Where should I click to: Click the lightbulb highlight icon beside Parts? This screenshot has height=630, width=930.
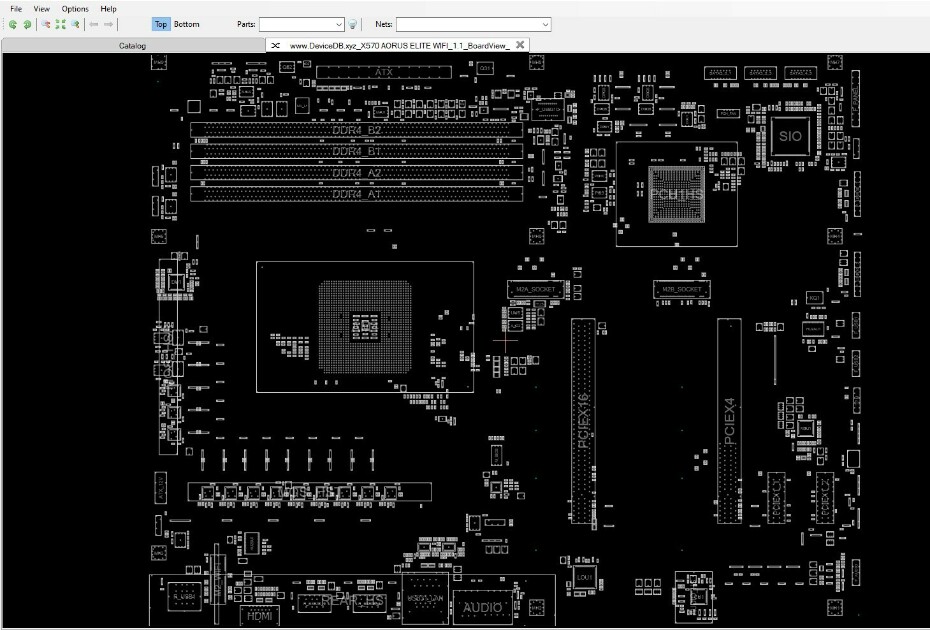(x=352, y=24)
